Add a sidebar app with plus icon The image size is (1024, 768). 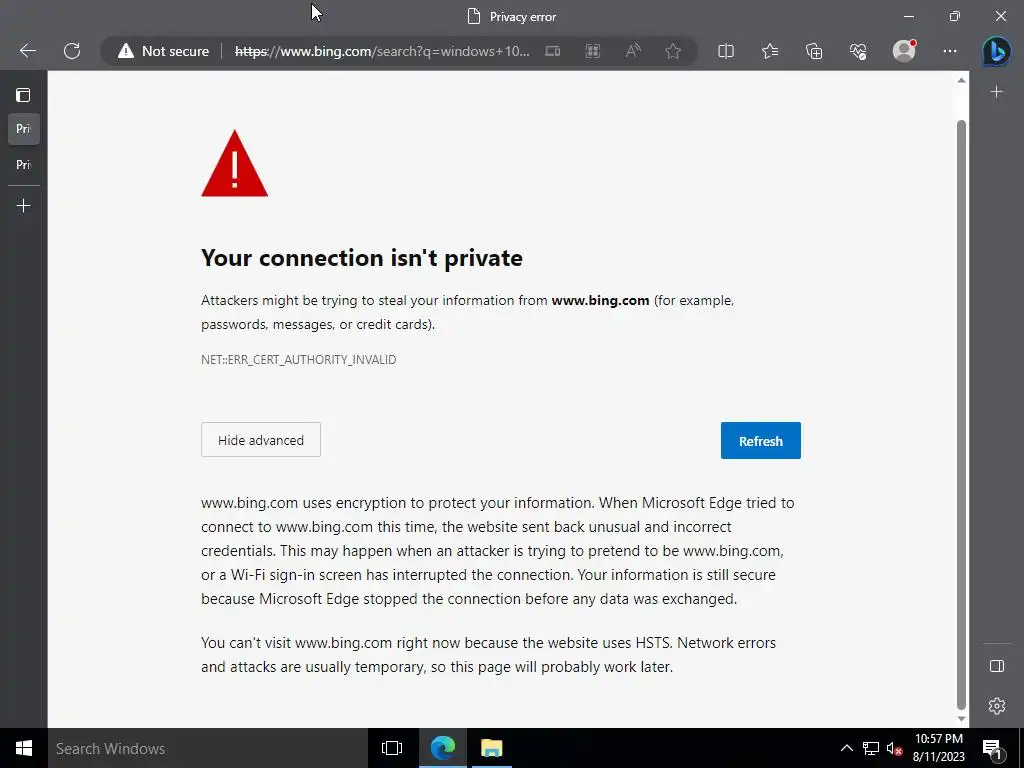(996, 92)
